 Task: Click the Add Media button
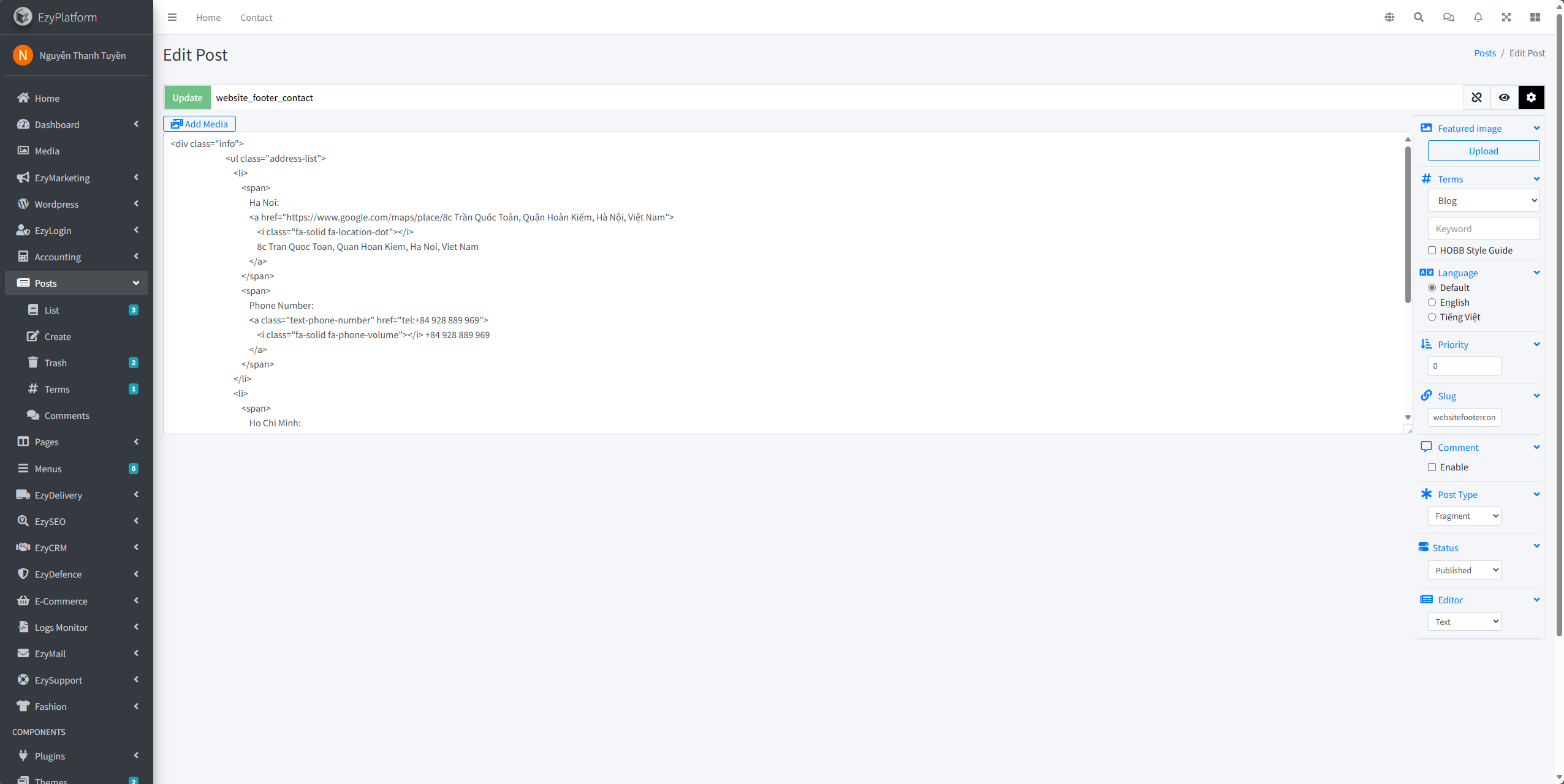[199, 124]
